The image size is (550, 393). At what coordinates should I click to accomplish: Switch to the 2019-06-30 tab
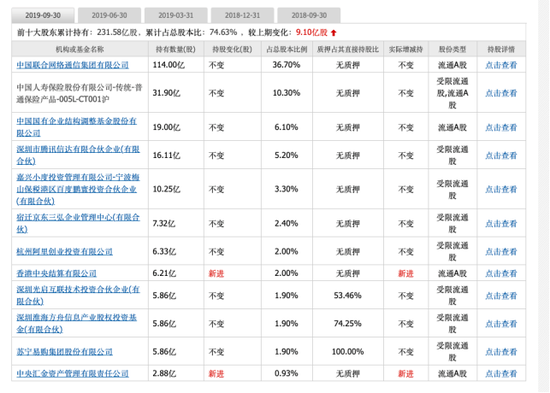pyautogui.click(x=109, y=15)
